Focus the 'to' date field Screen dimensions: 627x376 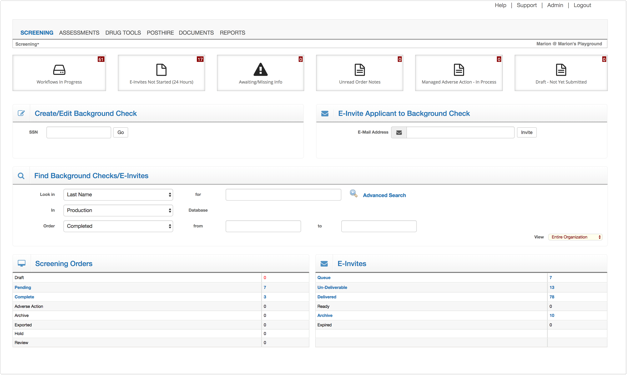click(x=379, y=226)
